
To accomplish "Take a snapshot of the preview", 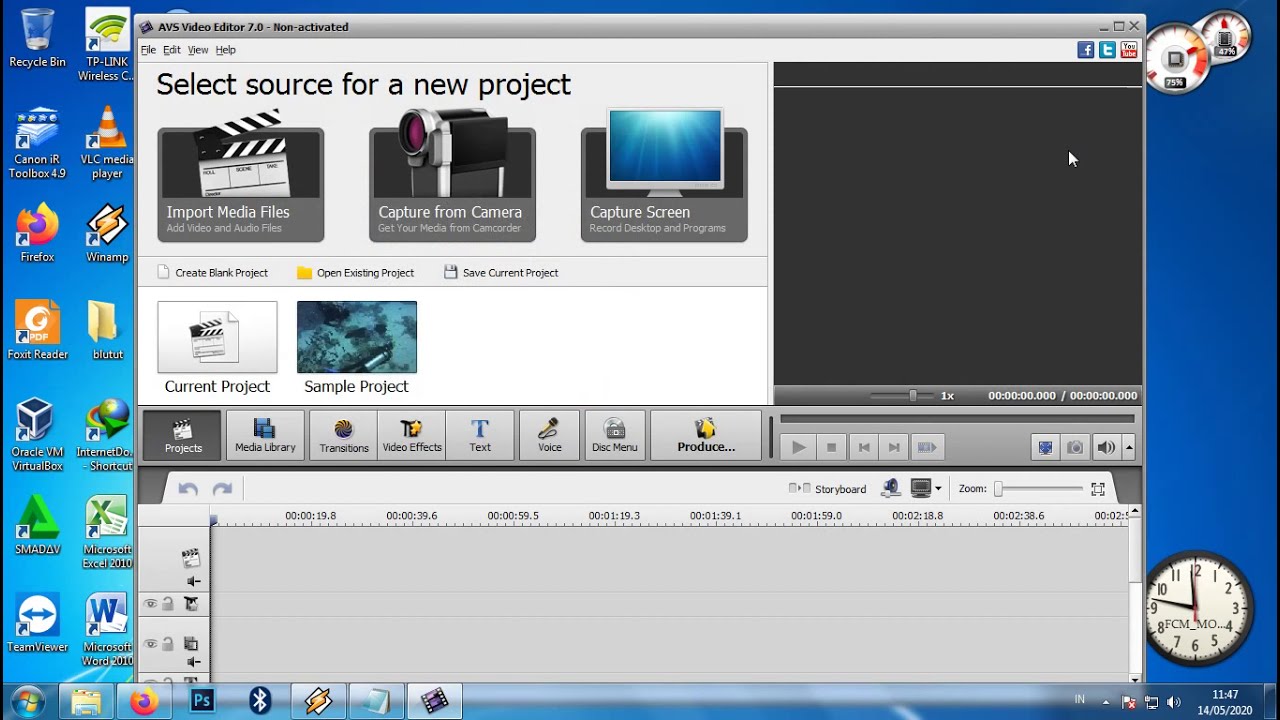I will (x=1075, y=447).
